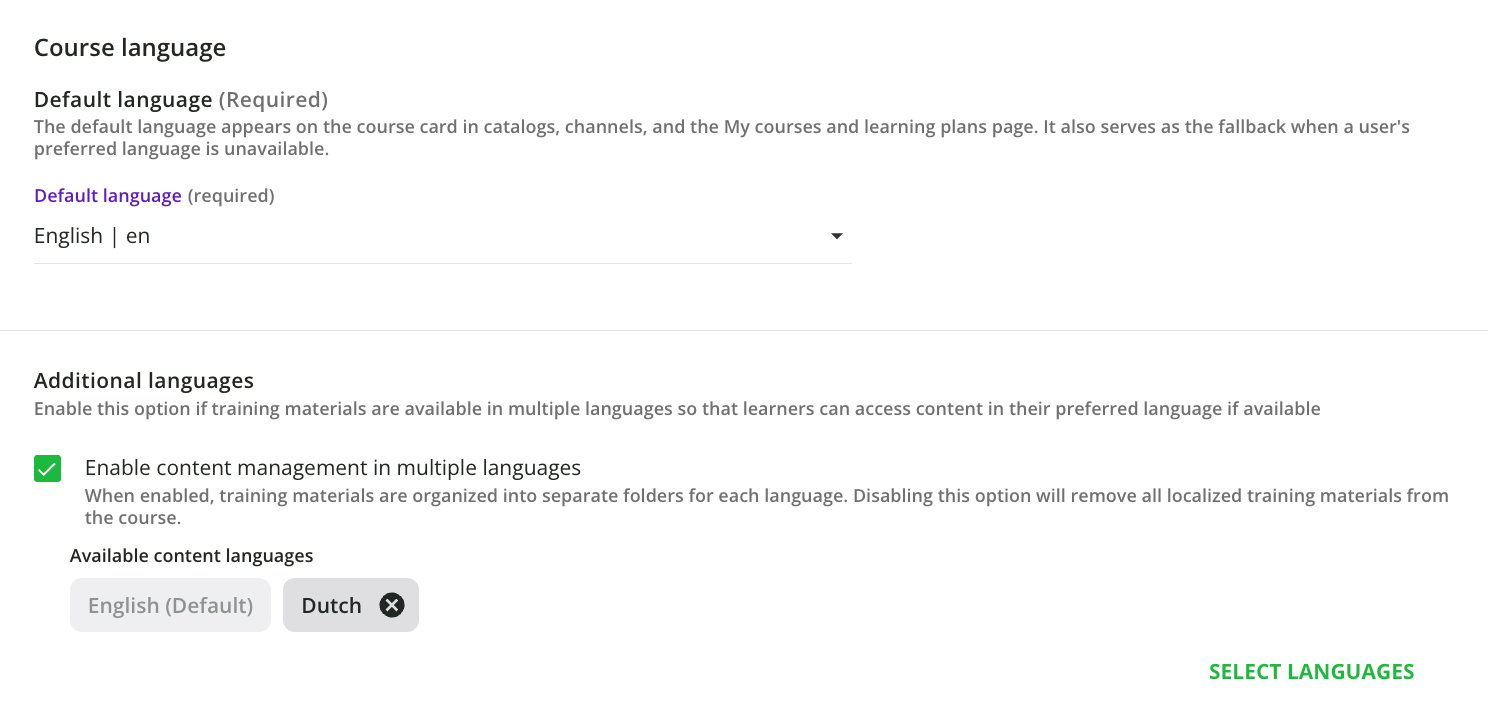Open the language selection via SELECT LANGUAGES
The image size is (1488, 712).
(x=1310, y=671)
